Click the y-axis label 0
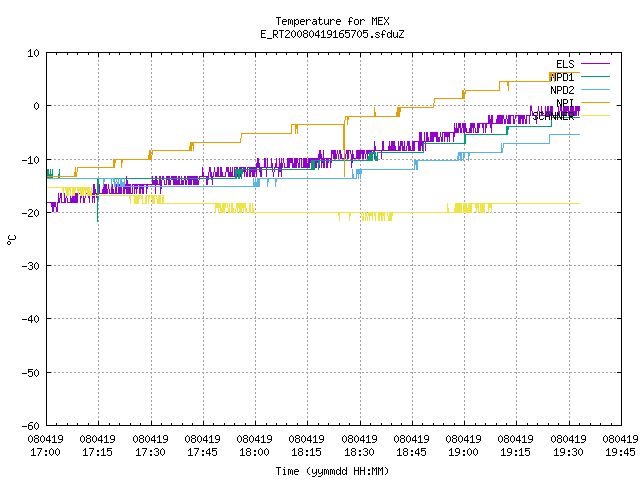The image size is (640, 480). [37, 106]
